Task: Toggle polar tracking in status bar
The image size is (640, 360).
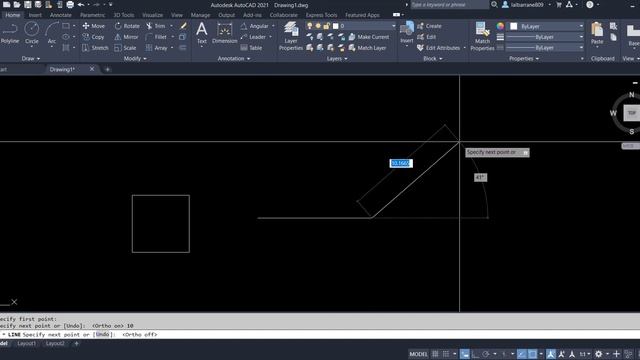Action: point(486,354)
